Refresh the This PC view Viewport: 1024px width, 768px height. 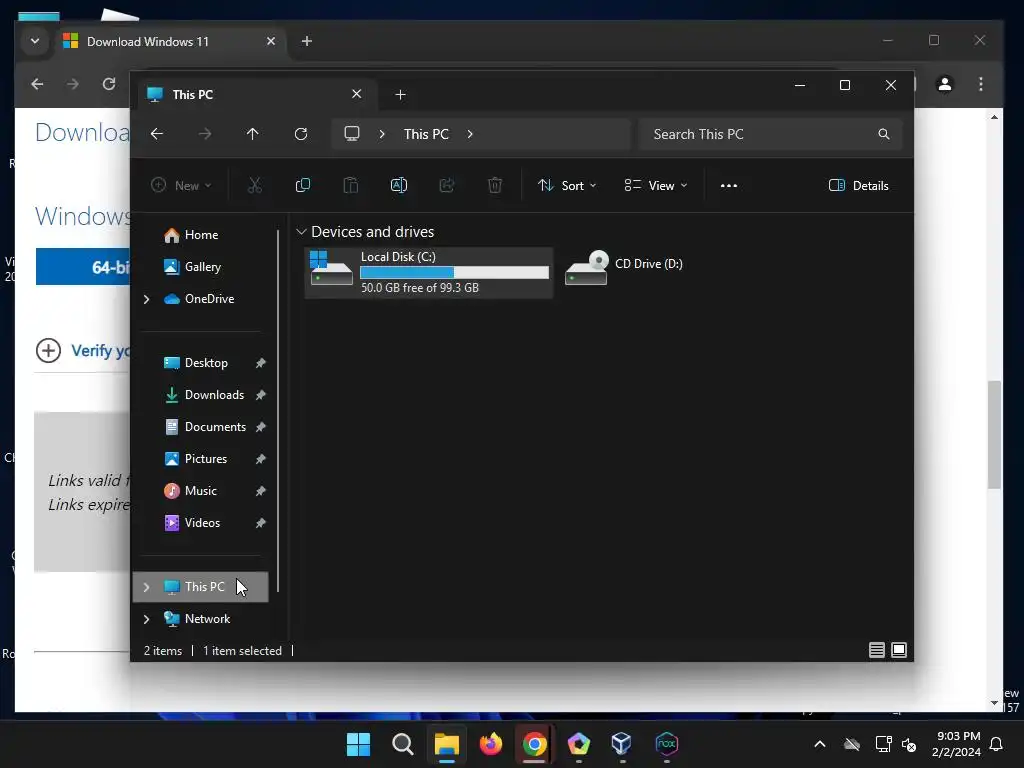(x=300, y=134)
